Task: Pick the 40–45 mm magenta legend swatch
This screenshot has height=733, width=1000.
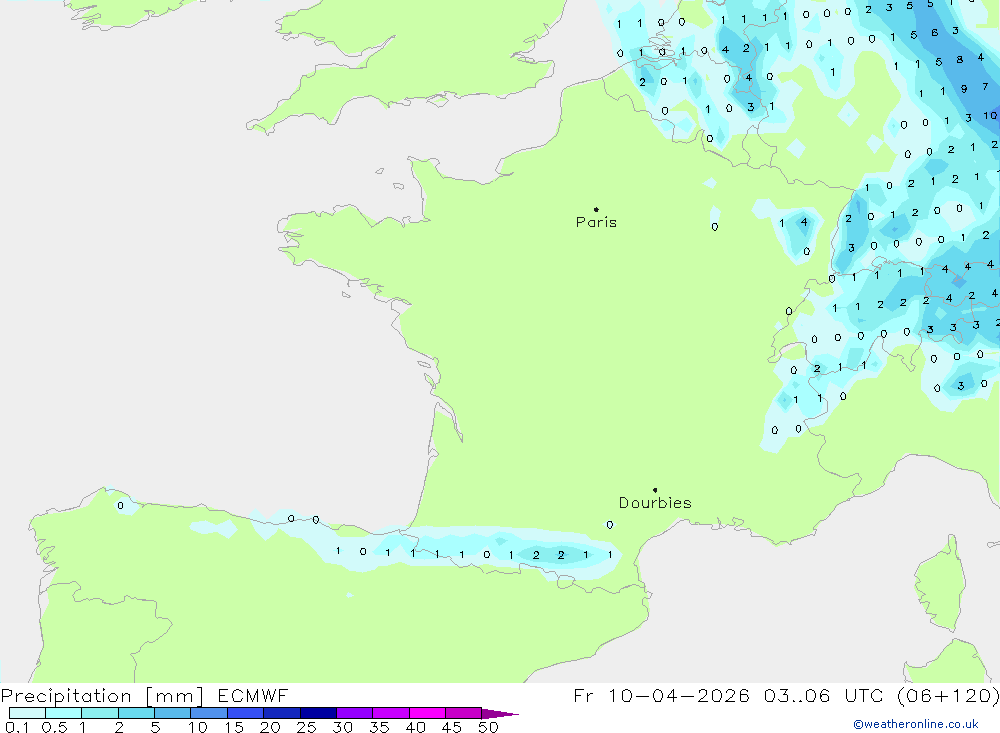Action: click(x=427, y=713)
